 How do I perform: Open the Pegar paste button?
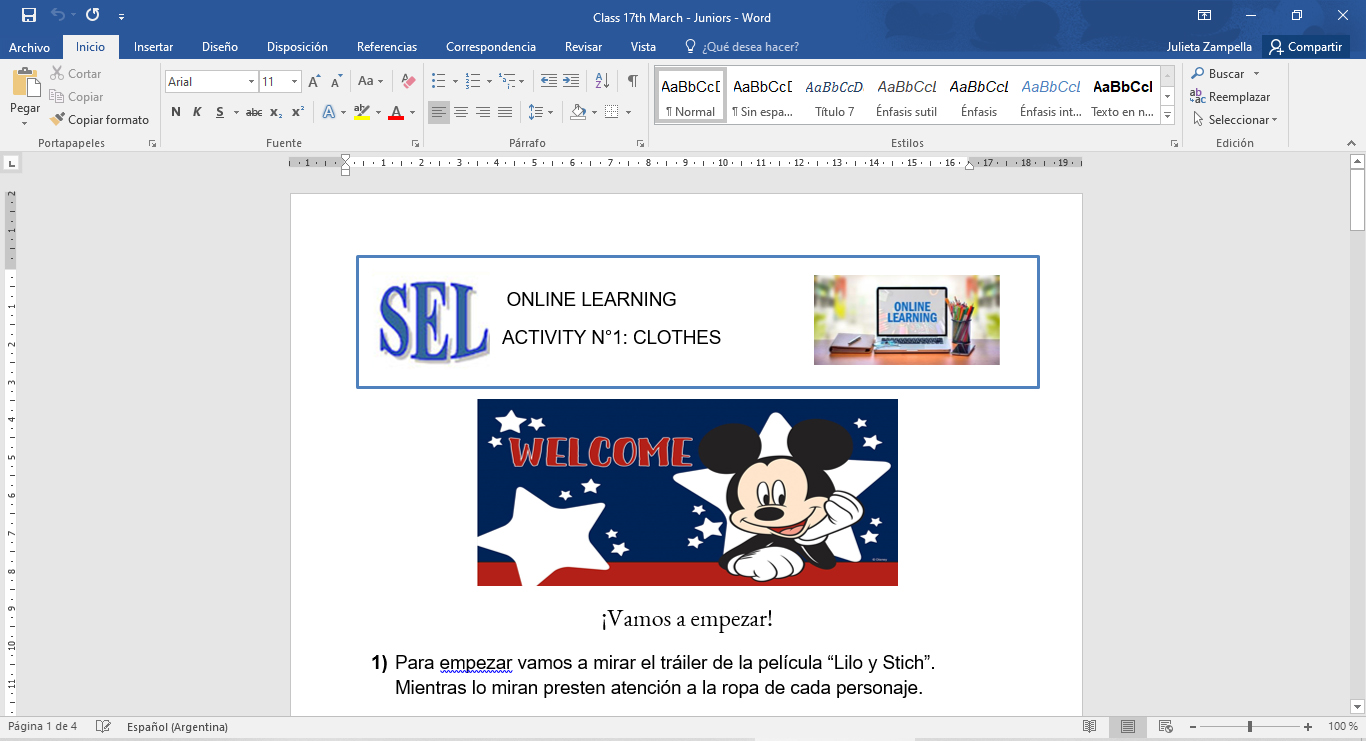[x=25, y=98]
